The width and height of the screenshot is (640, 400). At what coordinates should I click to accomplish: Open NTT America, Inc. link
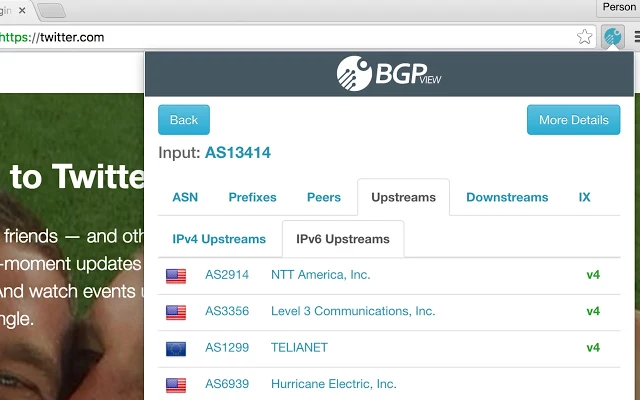(x=321, y=275)
